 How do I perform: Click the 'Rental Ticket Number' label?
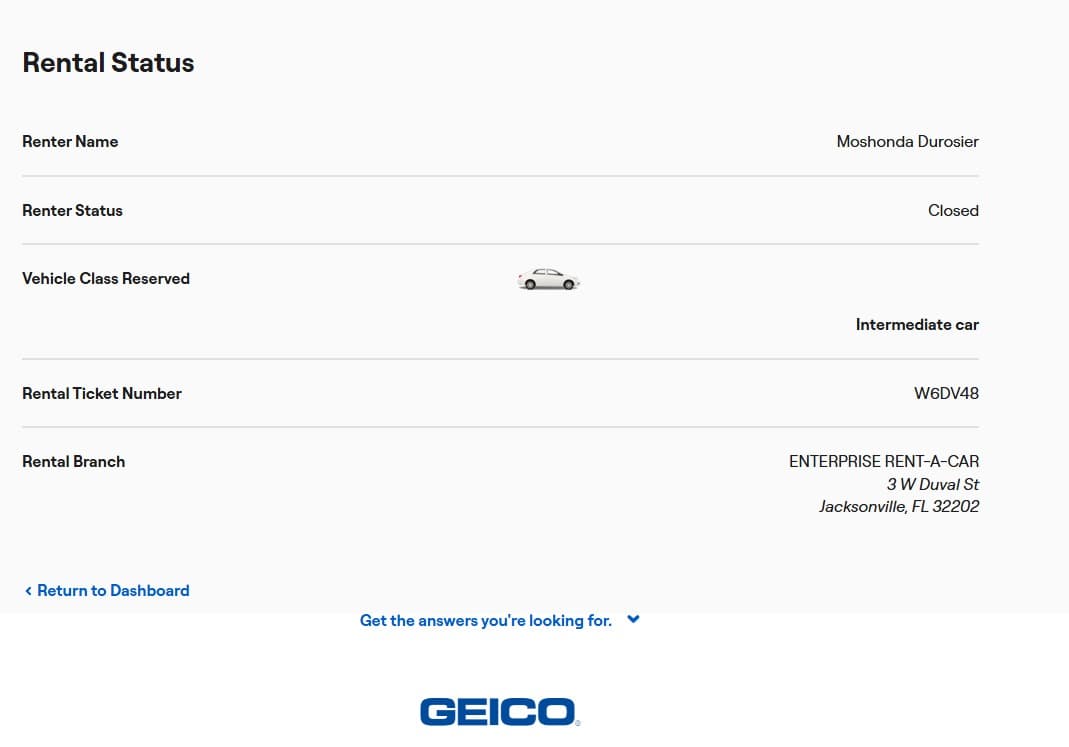click(x=102, y=393)
